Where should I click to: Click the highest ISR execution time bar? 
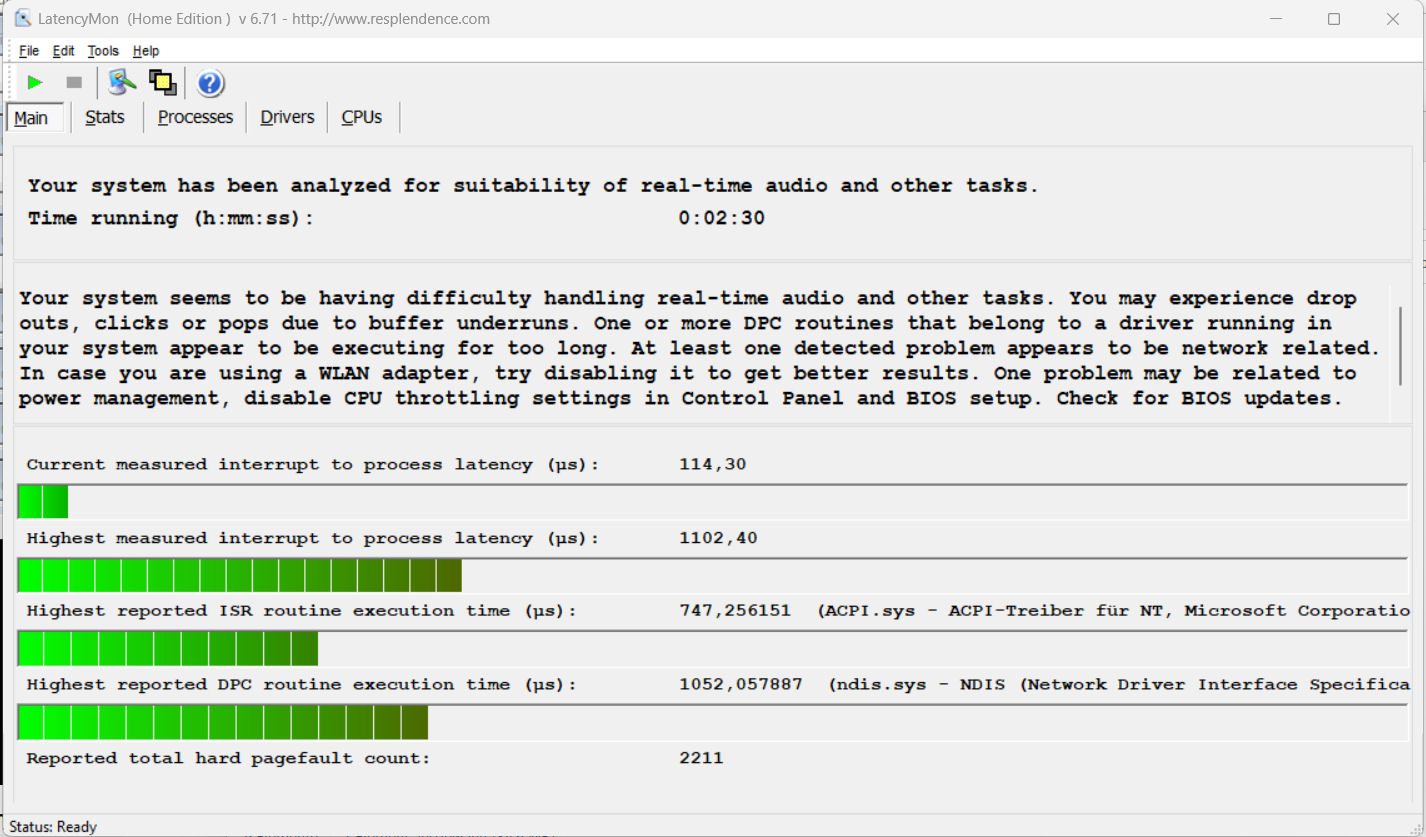coord(713,649)
